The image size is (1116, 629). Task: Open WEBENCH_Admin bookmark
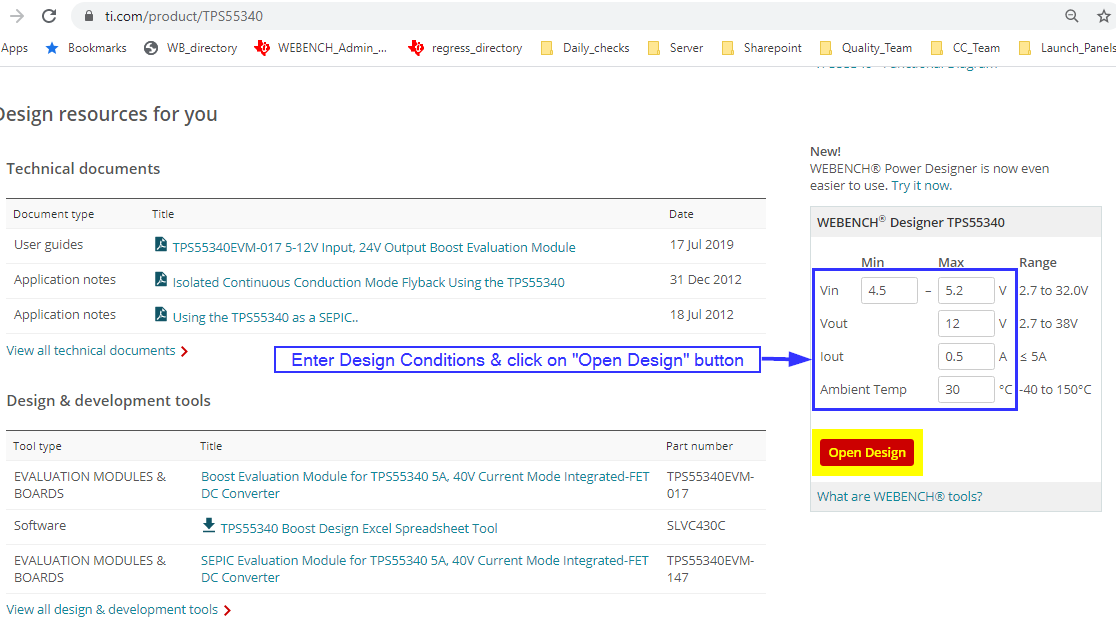321,48
